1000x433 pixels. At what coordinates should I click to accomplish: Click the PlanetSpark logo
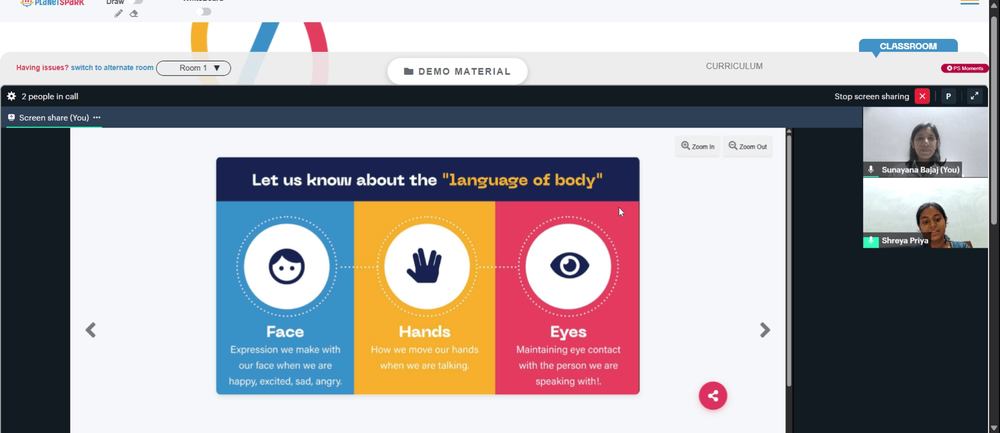[52, 3]
